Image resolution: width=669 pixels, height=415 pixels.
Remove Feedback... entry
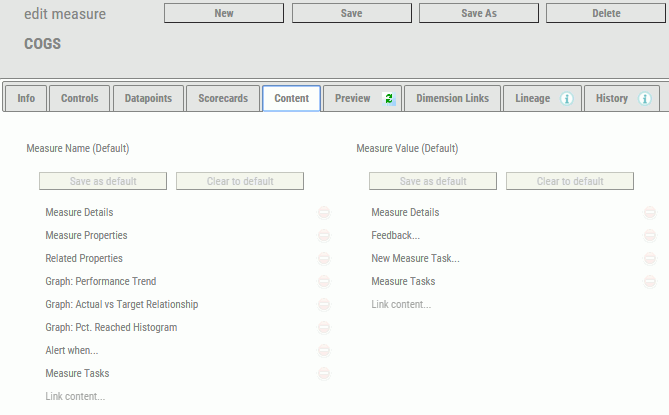[650, 235]
